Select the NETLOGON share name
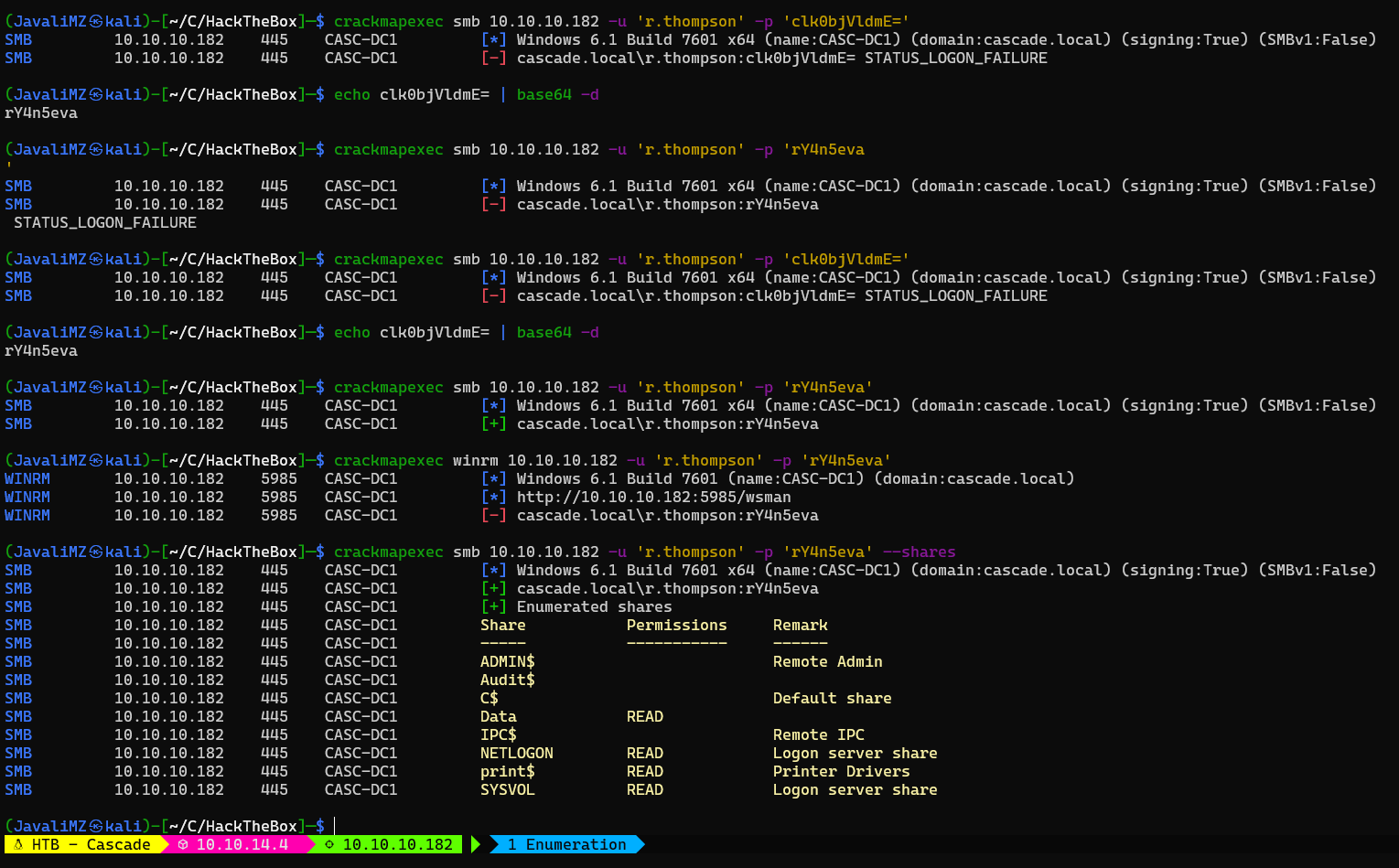Image resolution: width=1399 pixels, height=868 pixels. 517,753
